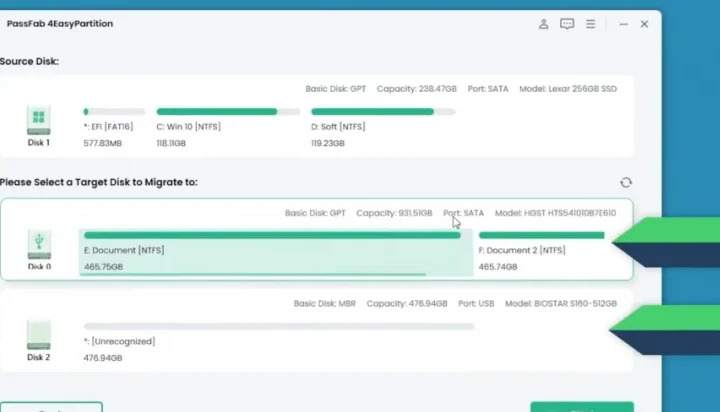The width and height of the screenshot is (720, 412).
Task: Click the Disk 2 drive icon
Action: click(x=39, y=335)
